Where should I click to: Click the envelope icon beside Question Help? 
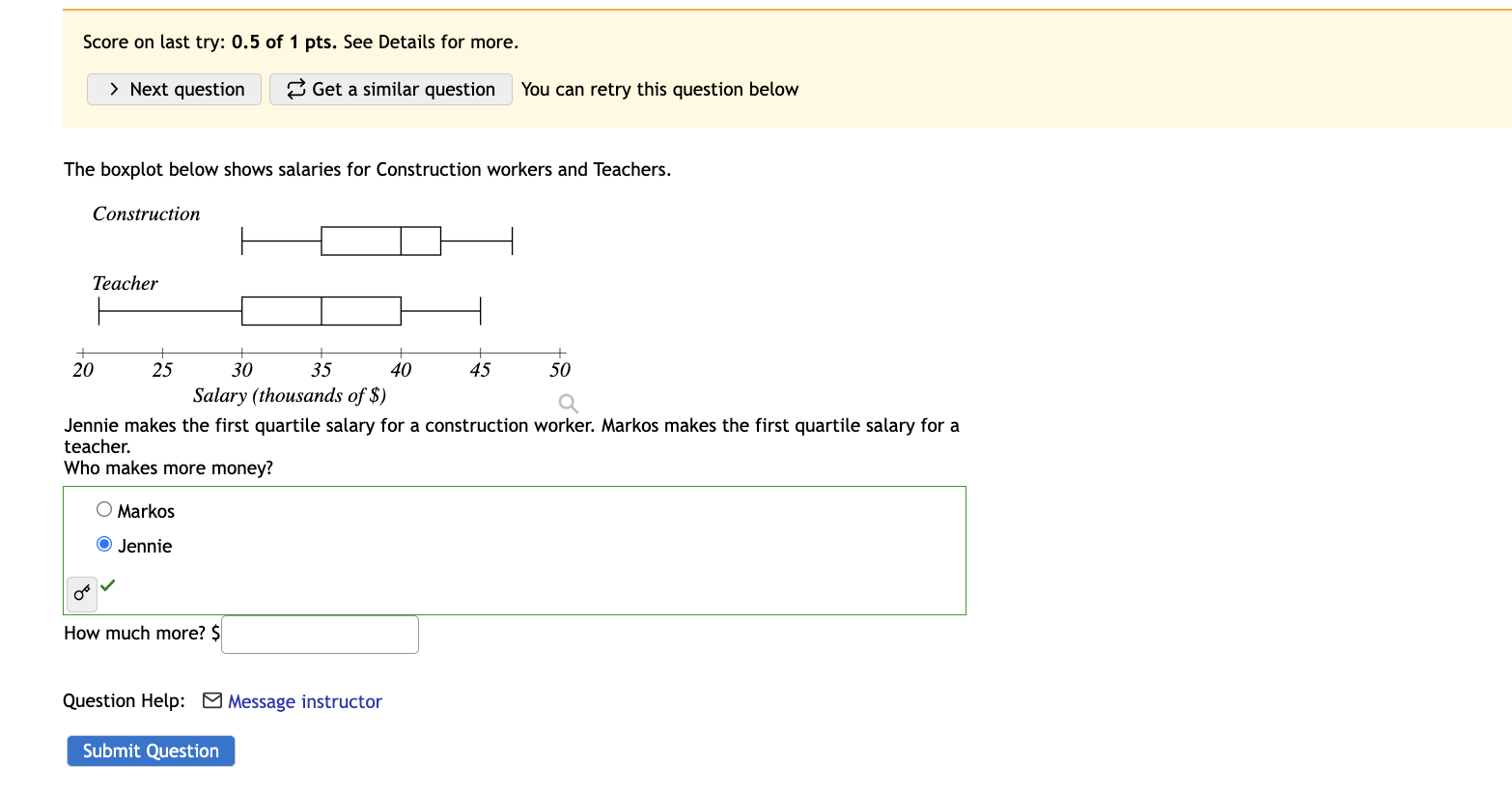tap(211, 700)
